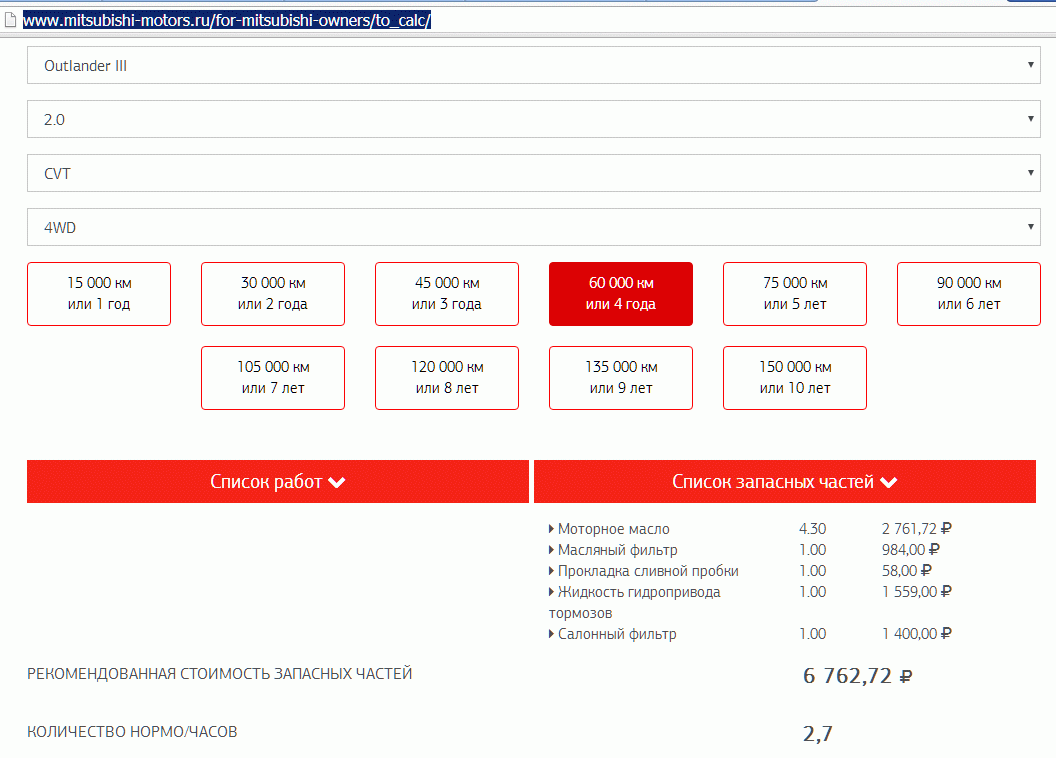The width and height of the screenshot is (1056, 758).
Task: Expand the Масляный фильтр item
Action: [614, 550]
